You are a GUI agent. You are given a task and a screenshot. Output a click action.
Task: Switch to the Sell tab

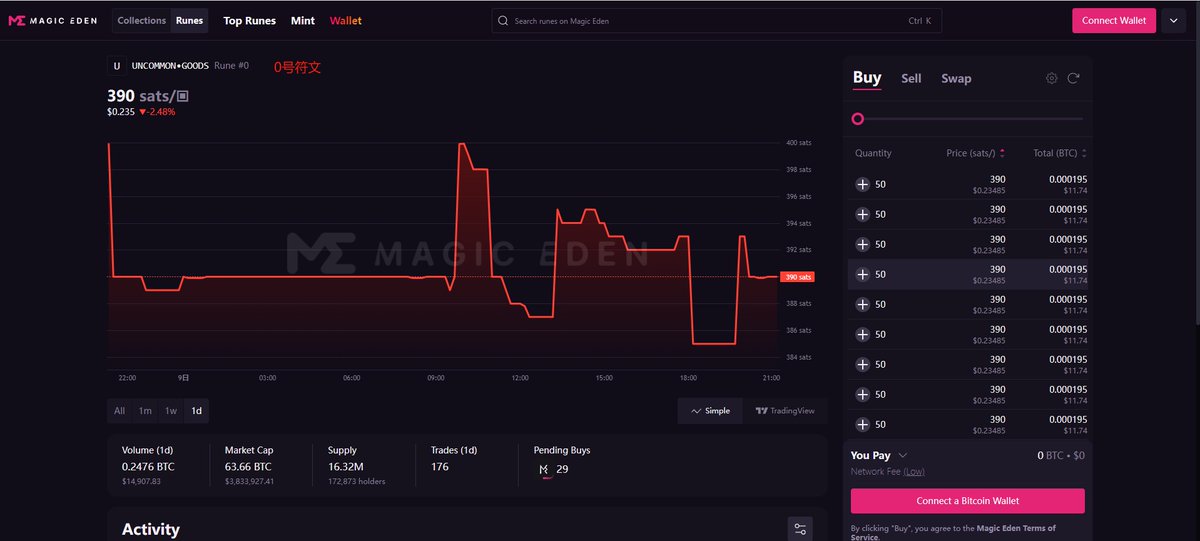(x=911, y=78)
